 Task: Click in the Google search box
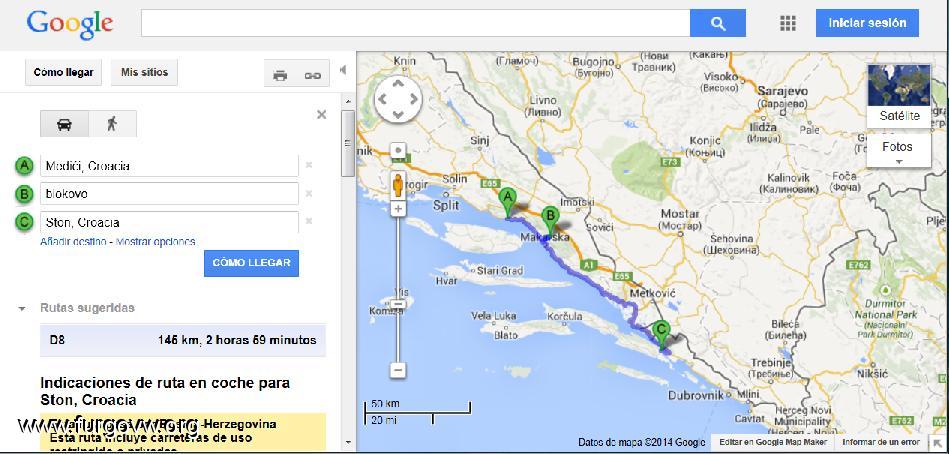pos(415,24)
